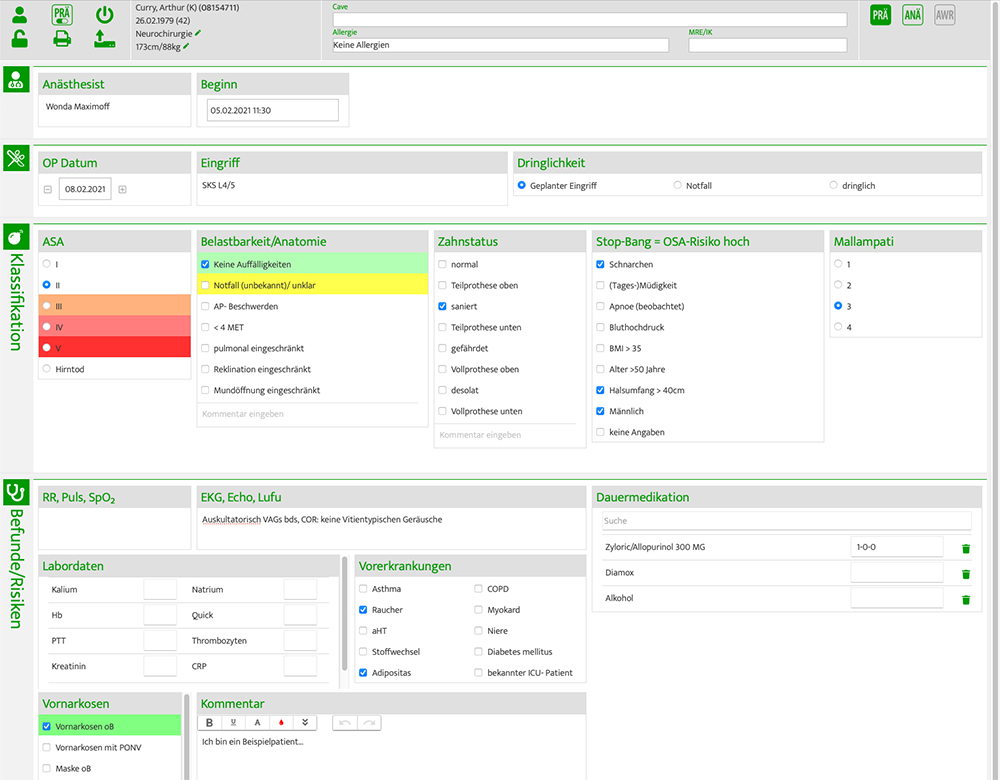Expand Kommentar toolbar with the double chevron
Viewport: 1000px width, 780px height.
tap(305, 723)
